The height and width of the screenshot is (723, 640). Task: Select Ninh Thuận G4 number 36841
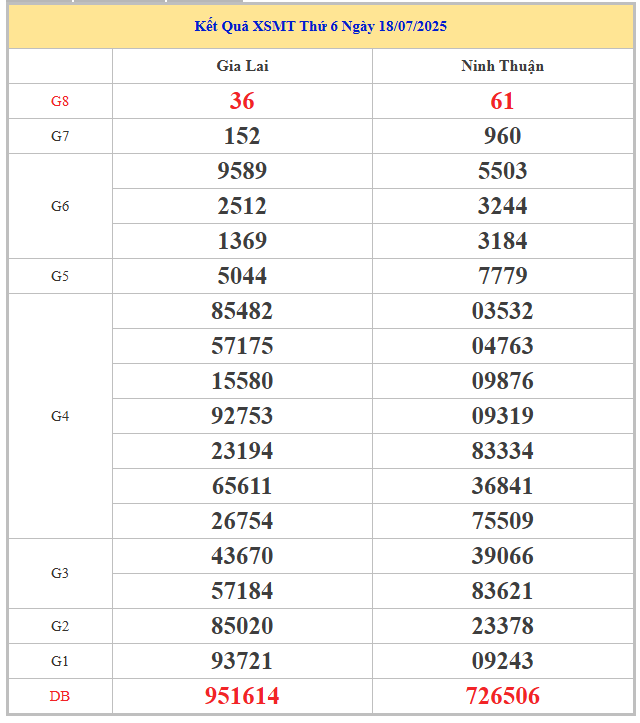[502, 486]
